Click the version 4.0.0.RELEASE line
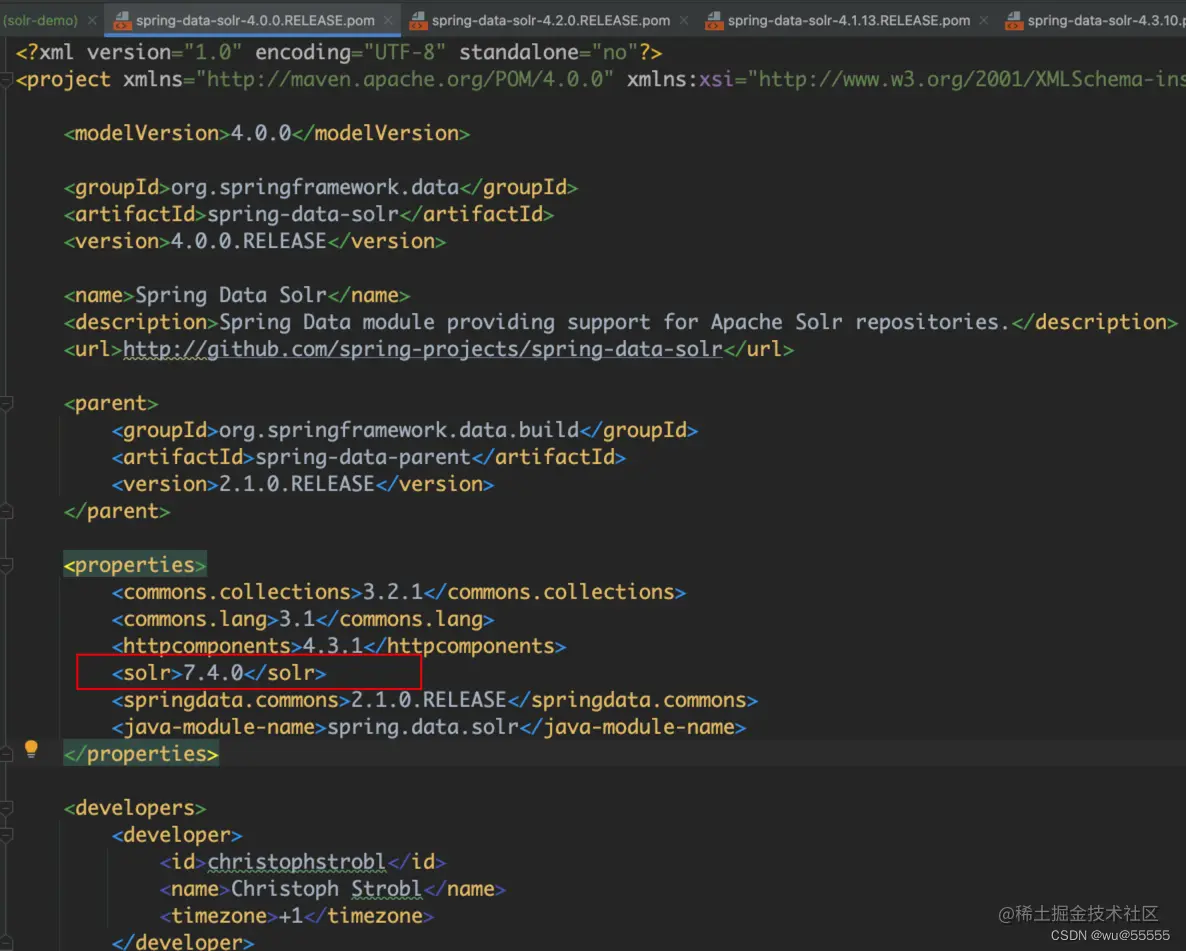The width and height of the screenshot is (1186, 951). click(255, 241)
